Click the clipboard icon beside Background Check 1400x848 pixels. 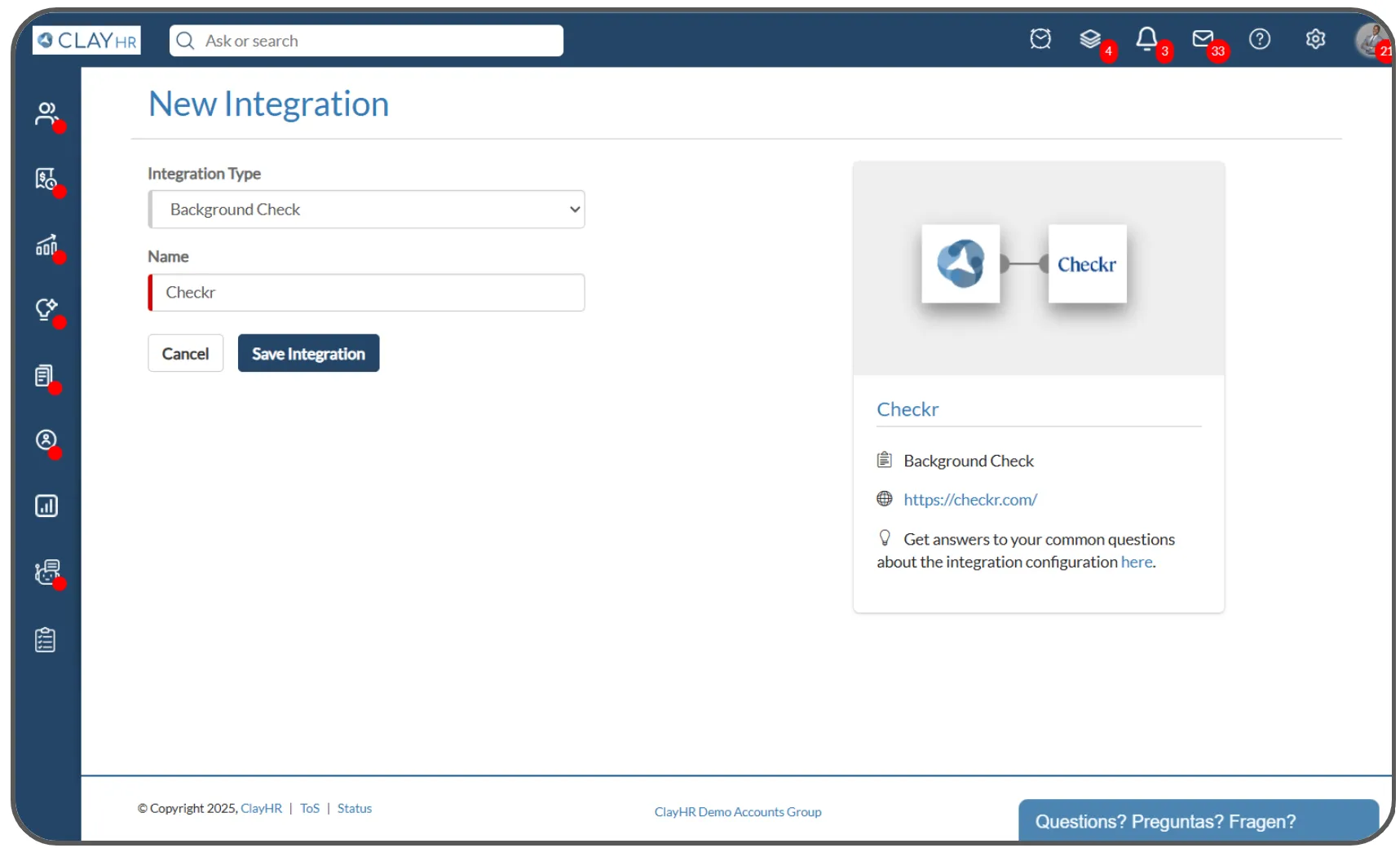(x=885, y=460)
